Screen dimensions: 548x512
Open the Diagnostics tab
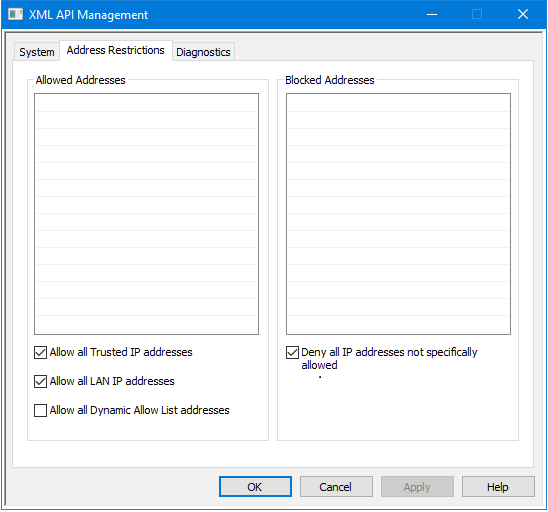pos(203,52)
